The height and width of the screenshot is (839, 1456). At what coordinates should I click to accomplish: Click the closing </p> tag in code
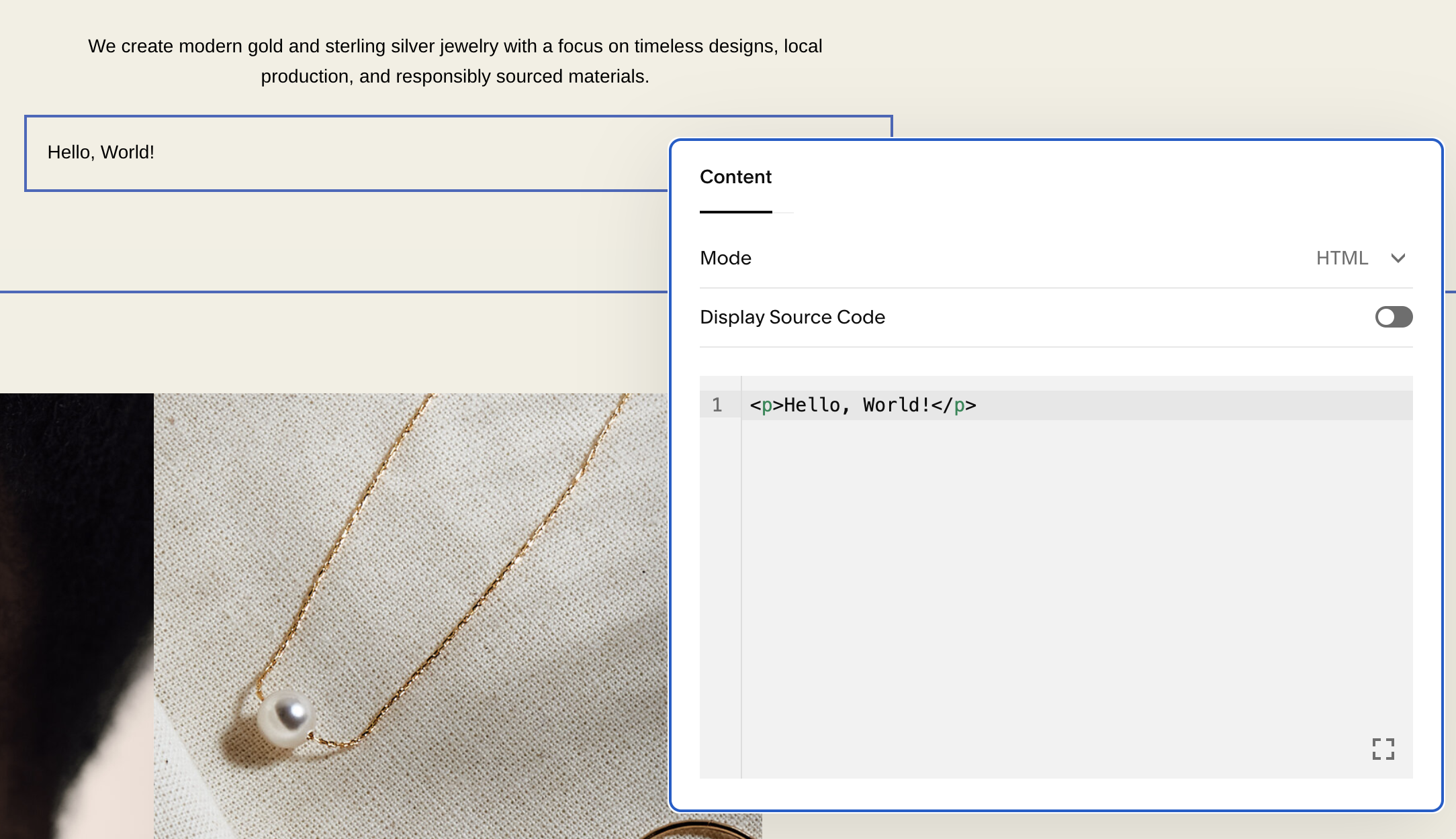coord(954,405)
